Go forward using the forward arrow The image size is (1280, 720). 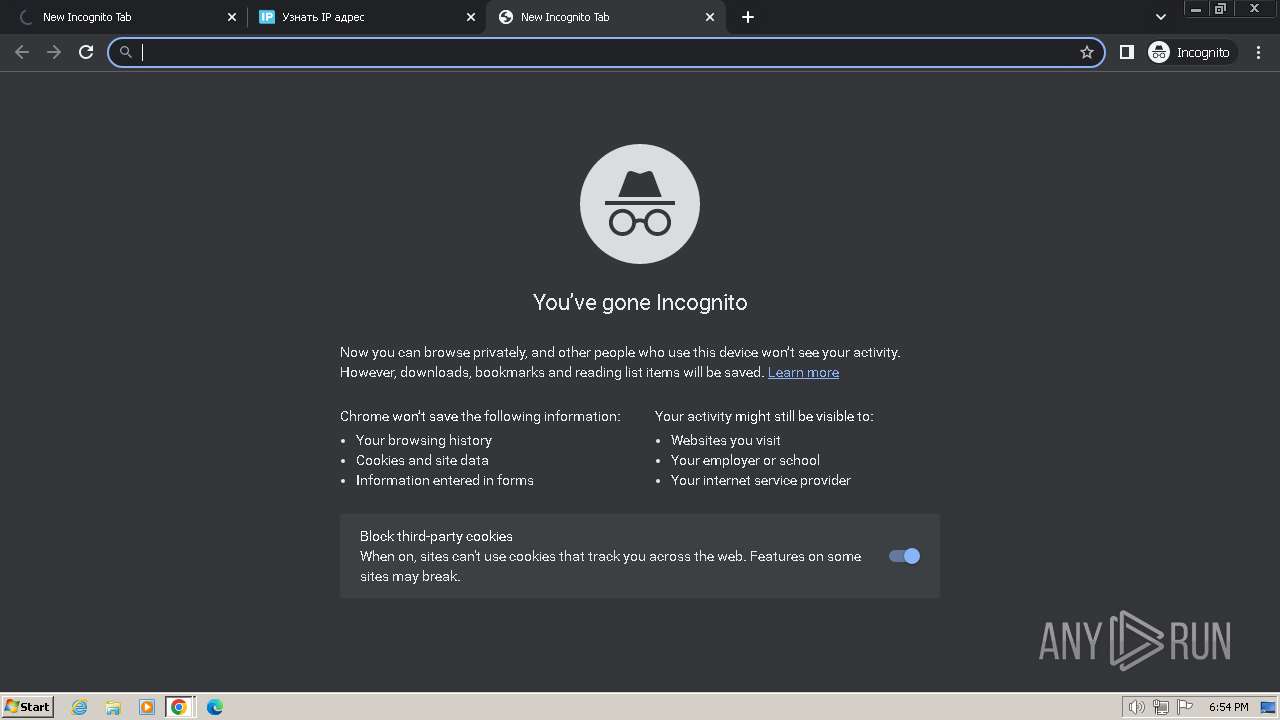point(54,52)
